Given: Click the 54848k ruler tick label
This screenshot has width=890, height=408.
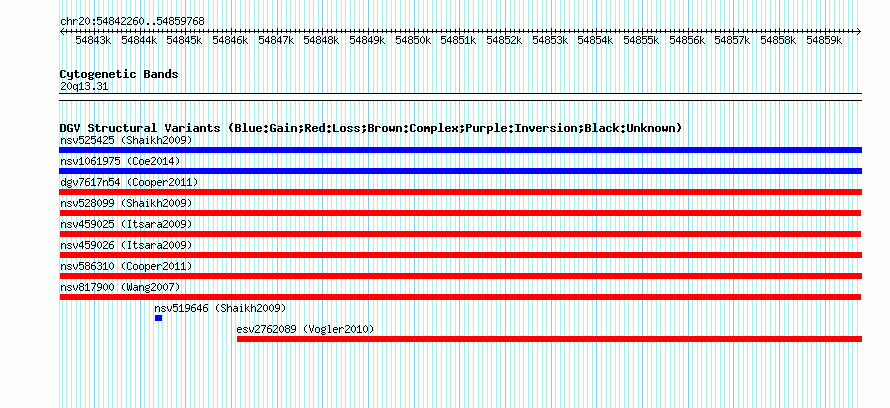Looking at the screenshot, I should tap(321, 40).
